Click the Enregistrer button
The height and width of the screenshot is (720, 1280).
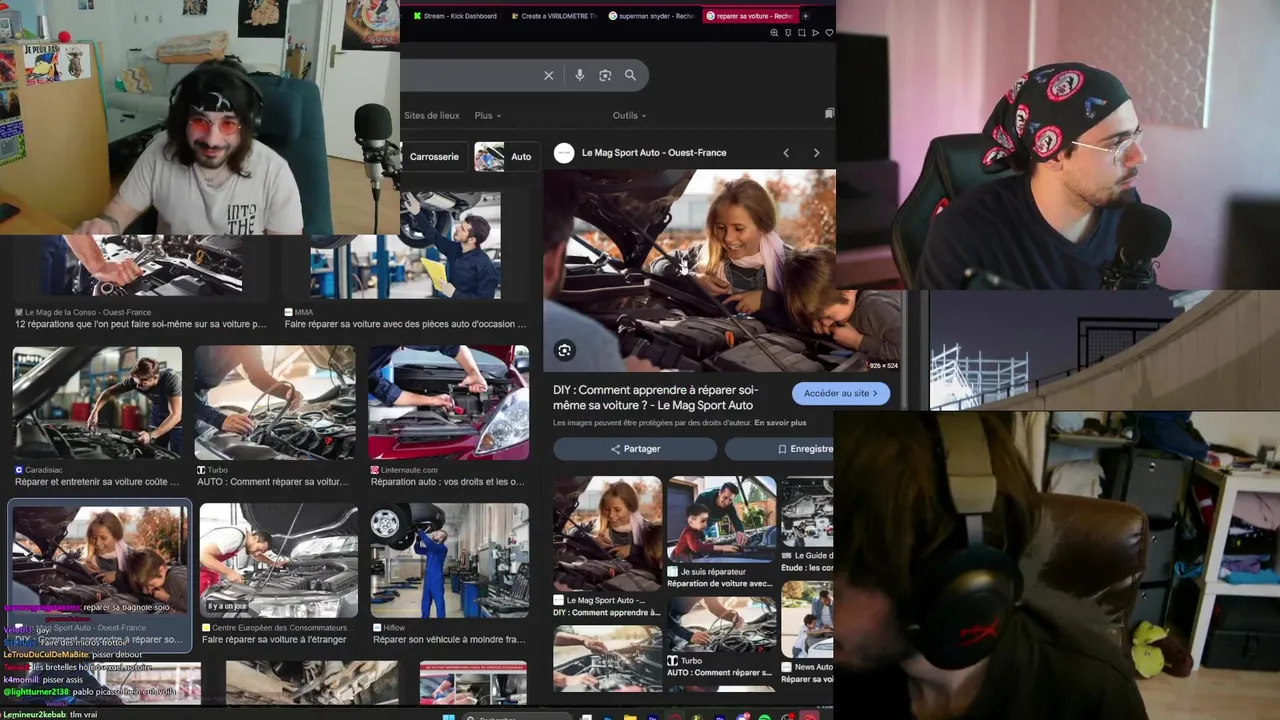click(780, 449)
